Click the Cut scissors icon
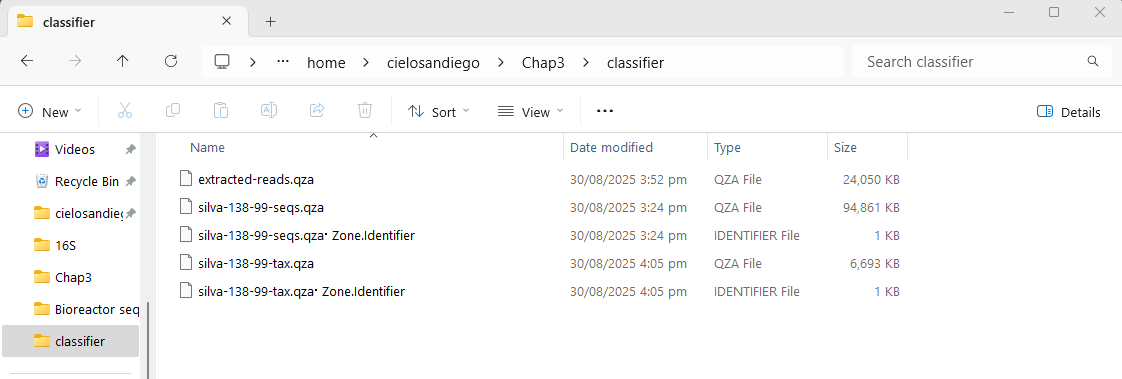Viewport: 1122px width, 379px height. tap(125, 111)
